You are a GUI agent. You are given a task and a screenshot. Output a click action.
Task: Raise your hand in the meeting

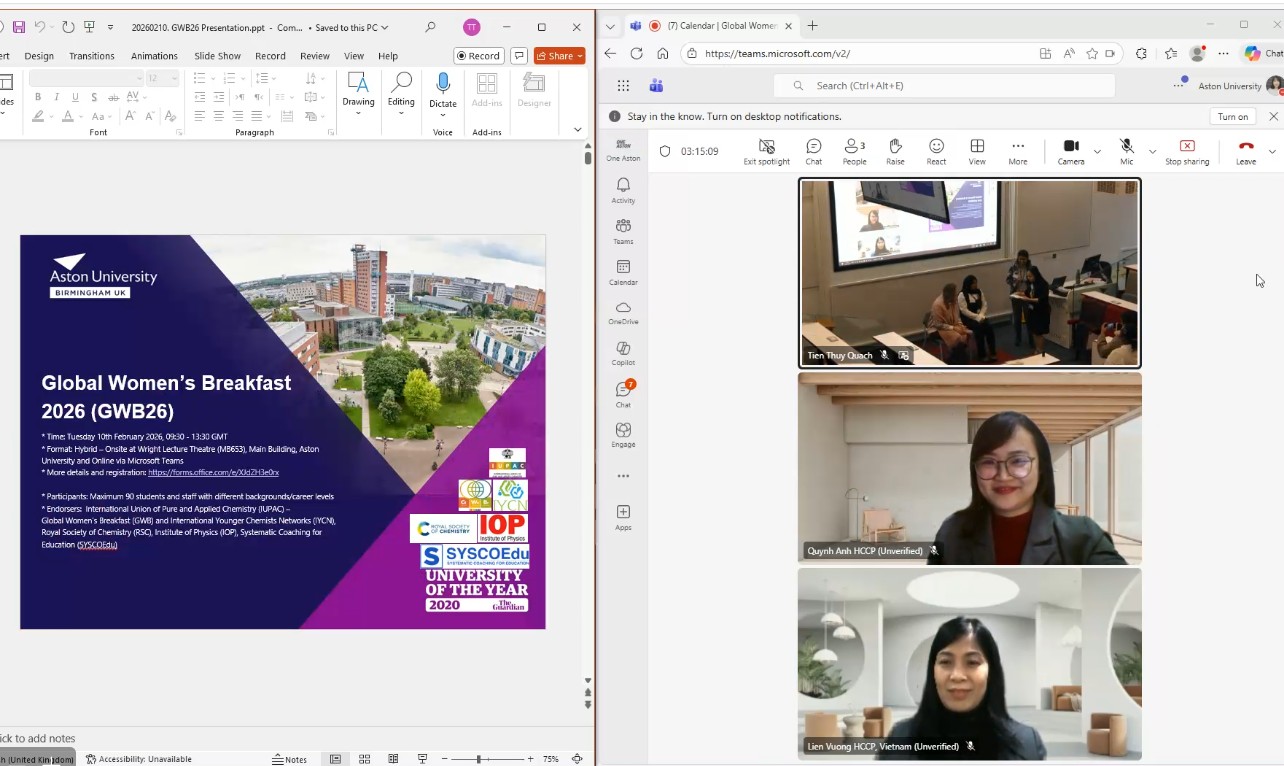click(895, 151)
